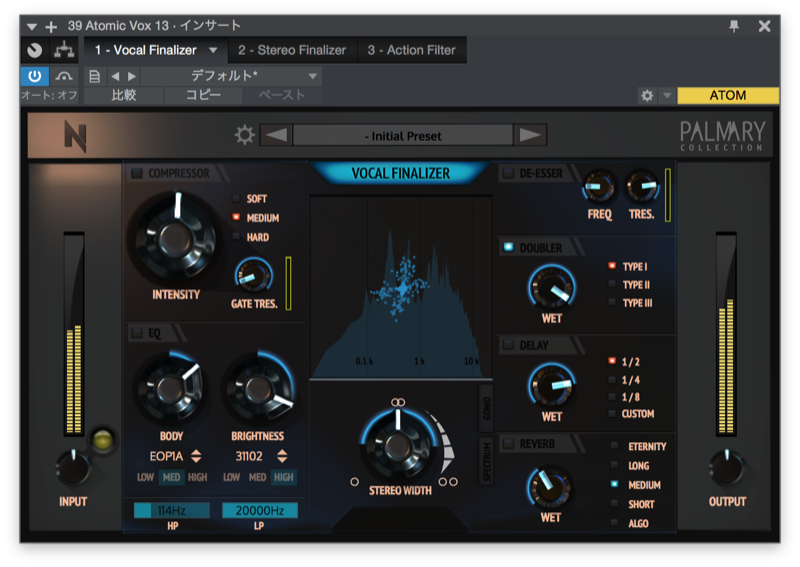Click the BRIGHTNESS knob
Image resolution: width=800 pixels, height=567 pixels.
[x=258, y=390]
